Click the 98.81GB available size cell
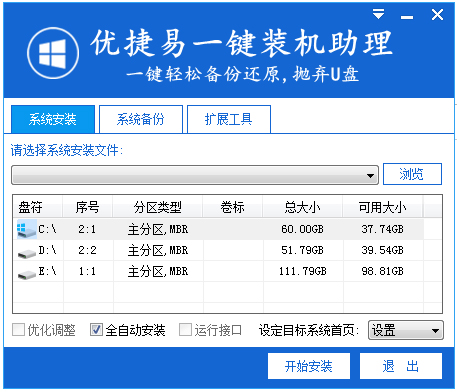The width and height of the screenshot is (457, 392). [x=382, y=271]
